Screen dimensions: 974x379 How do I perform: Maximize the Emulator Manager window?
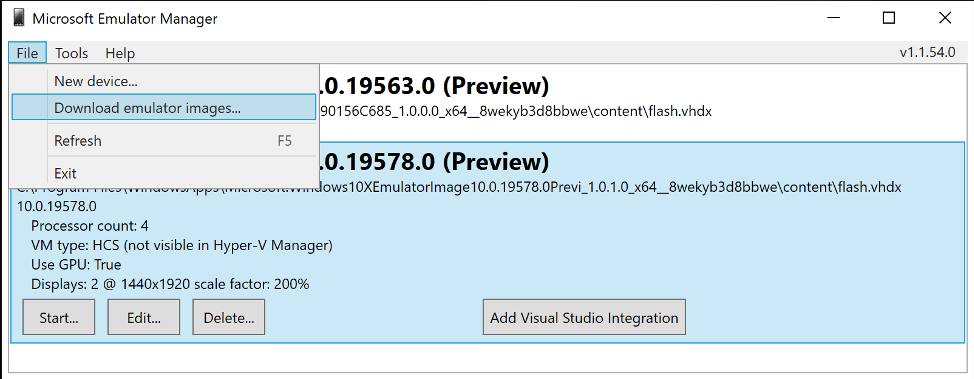pos(889,18)
